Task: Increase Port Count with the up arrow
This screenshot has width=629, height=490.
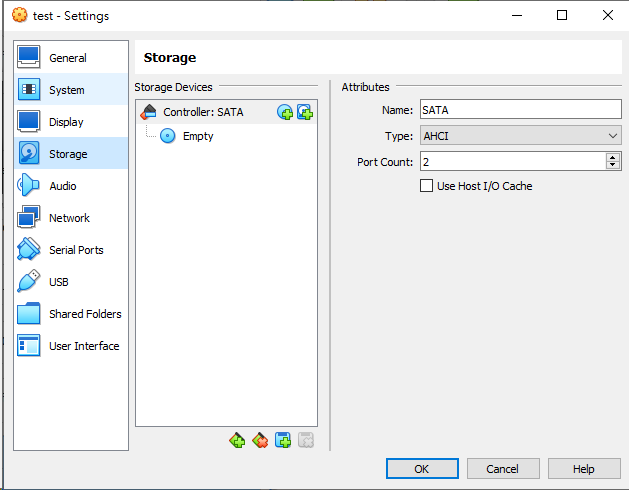Action: point(612,157)
